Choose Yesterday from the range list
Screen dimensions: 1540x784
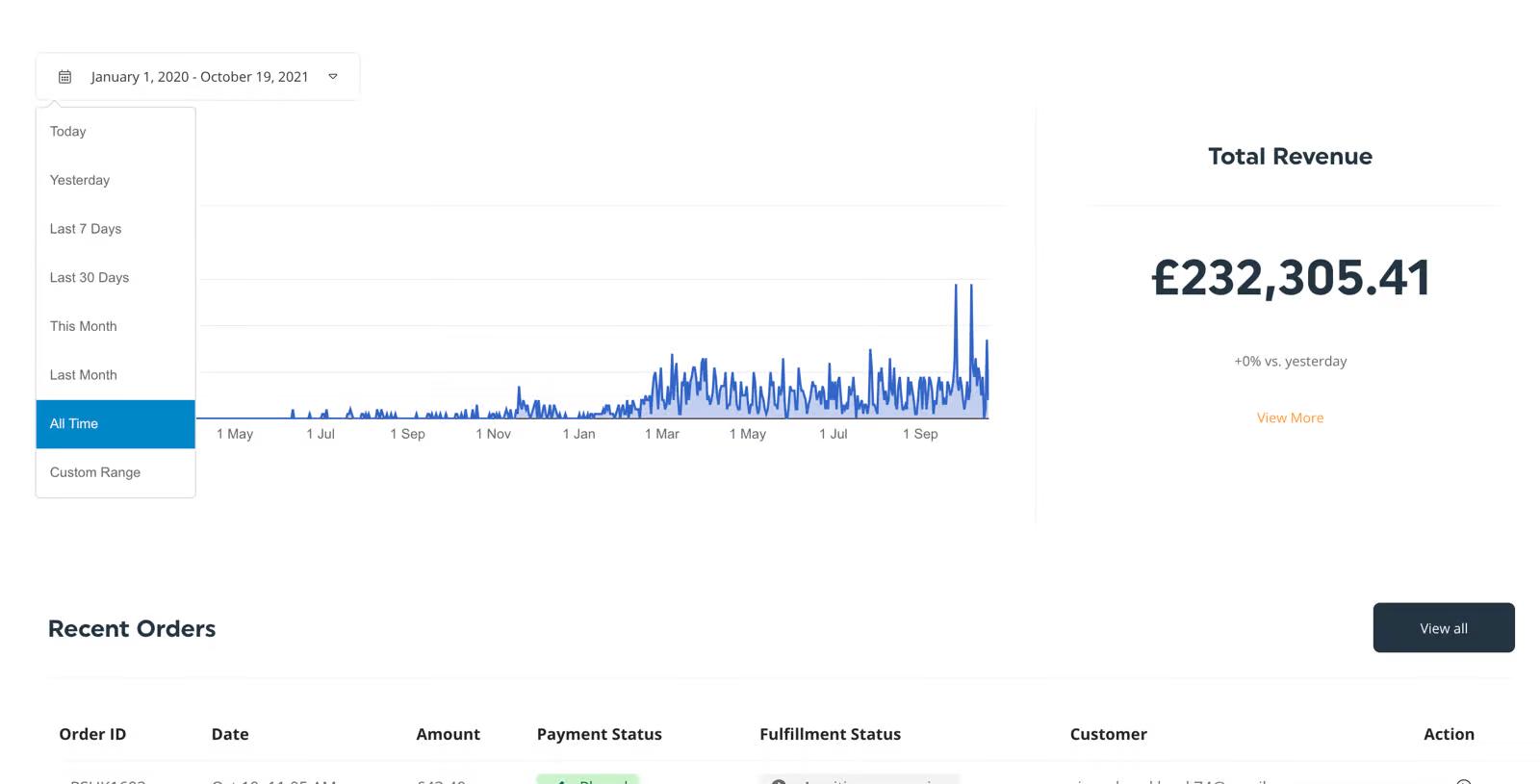pos(80,181)
